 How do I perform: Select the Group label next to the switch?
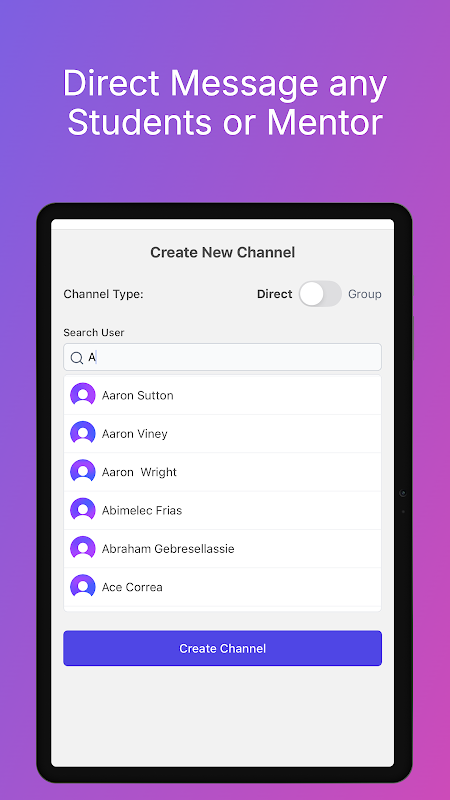coord(364,294)
